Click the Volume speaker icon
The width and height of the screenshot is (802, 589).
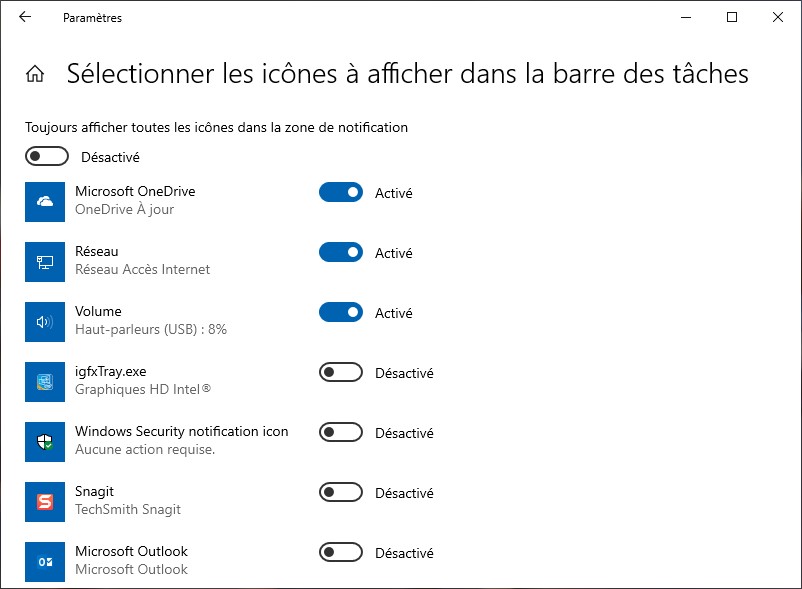45,322
